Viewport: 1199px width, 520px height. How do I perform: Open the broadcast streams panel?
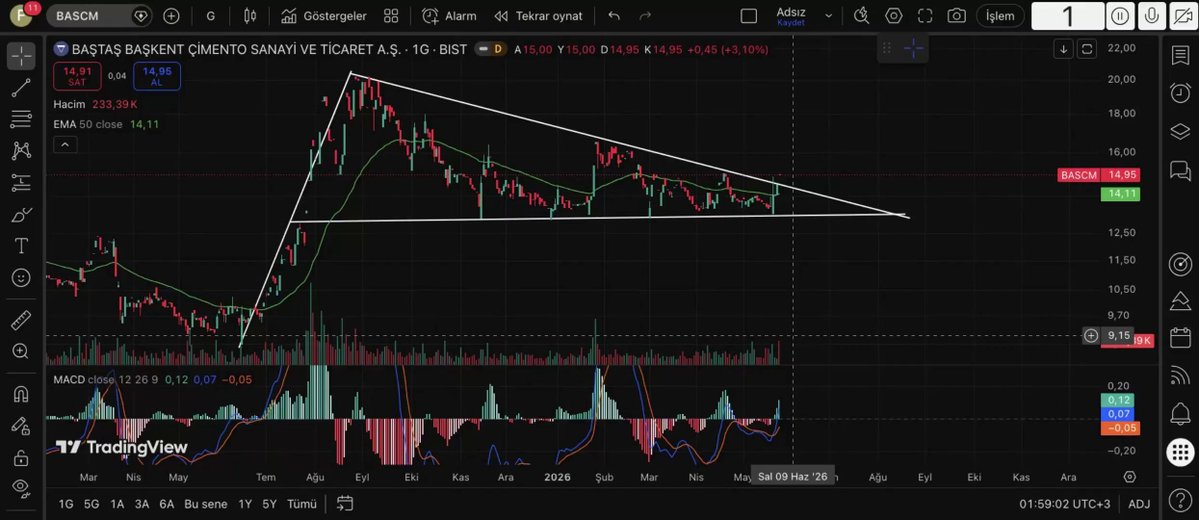pyautogui.click(x=1180, y=375)
